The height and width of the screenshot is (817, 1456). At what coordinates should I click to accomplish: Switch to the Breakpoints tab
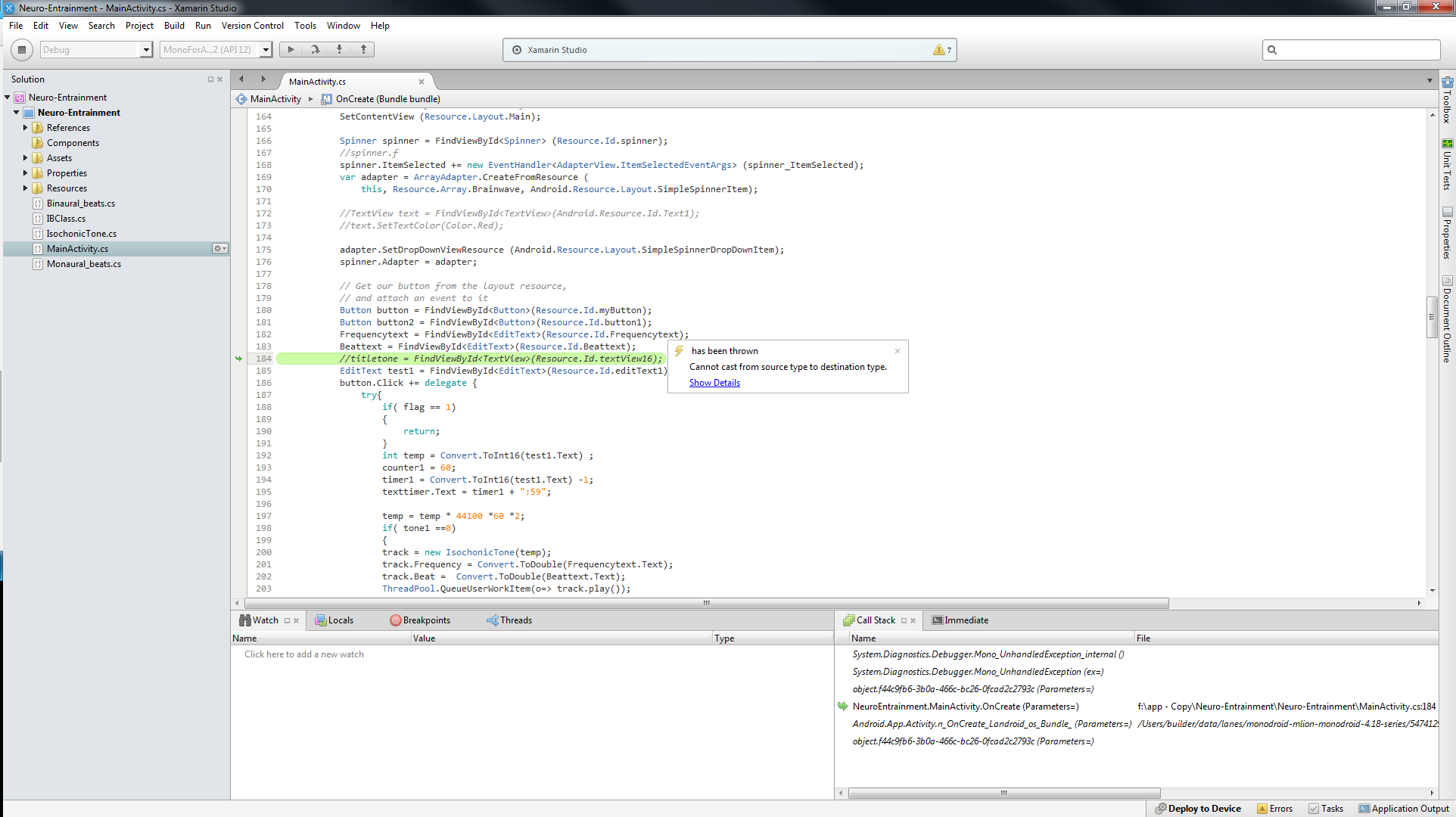point(420,620)
